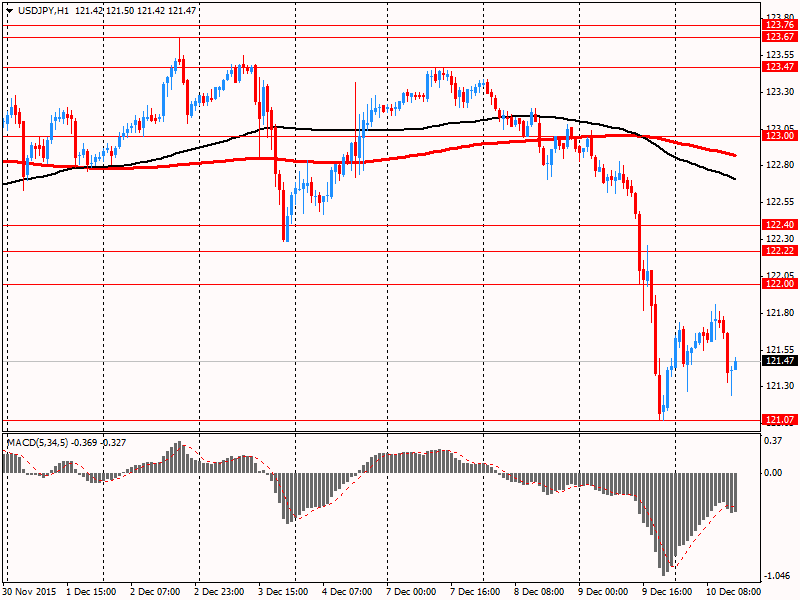800x600 pixels.
Task: Select the current price 121.47 black tag
Action: click(x=779, y=361)
